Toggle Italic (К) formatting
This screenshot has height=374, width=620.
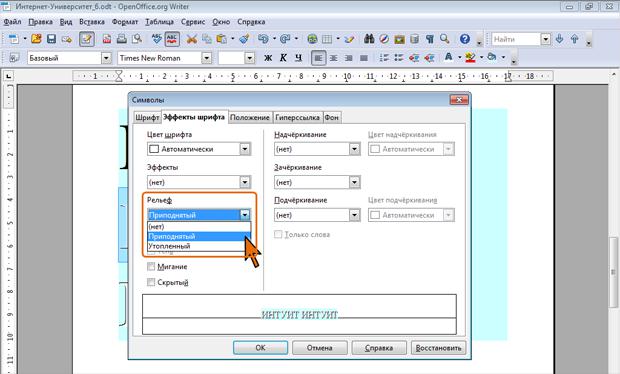pos(283,58)
